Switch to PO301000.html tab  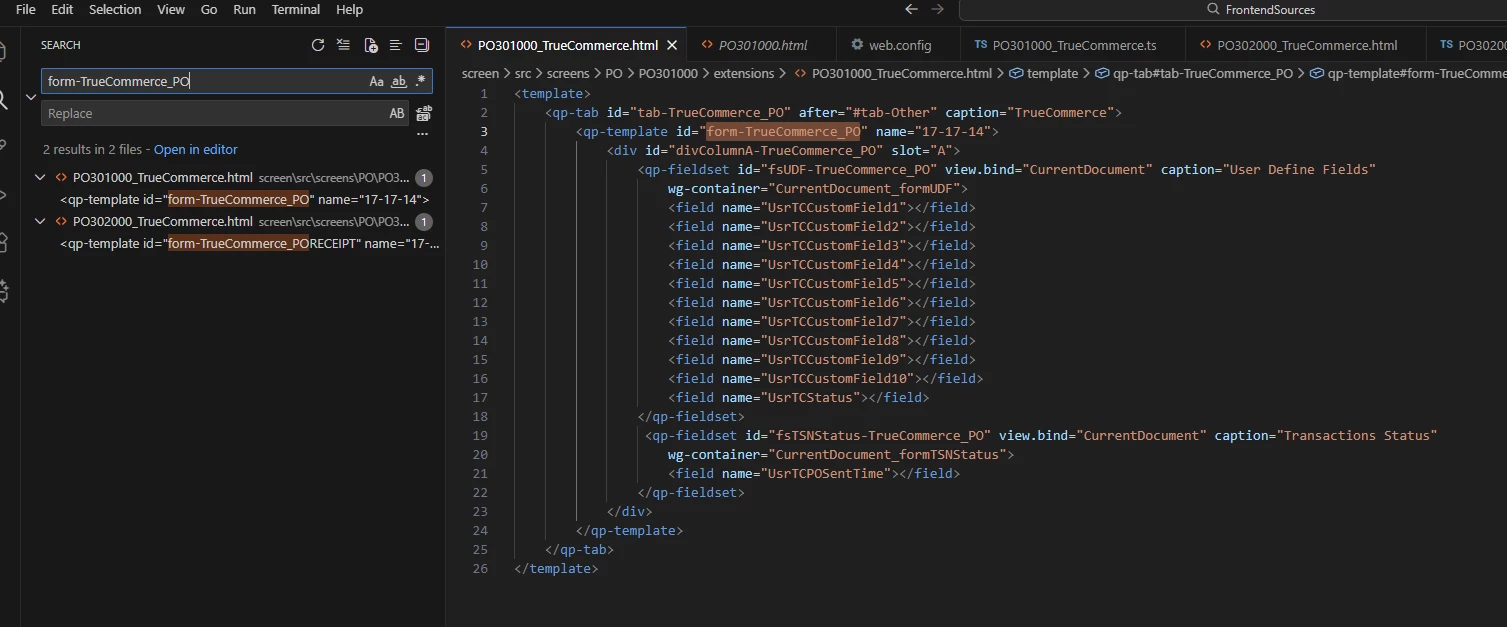coord(762,45)
